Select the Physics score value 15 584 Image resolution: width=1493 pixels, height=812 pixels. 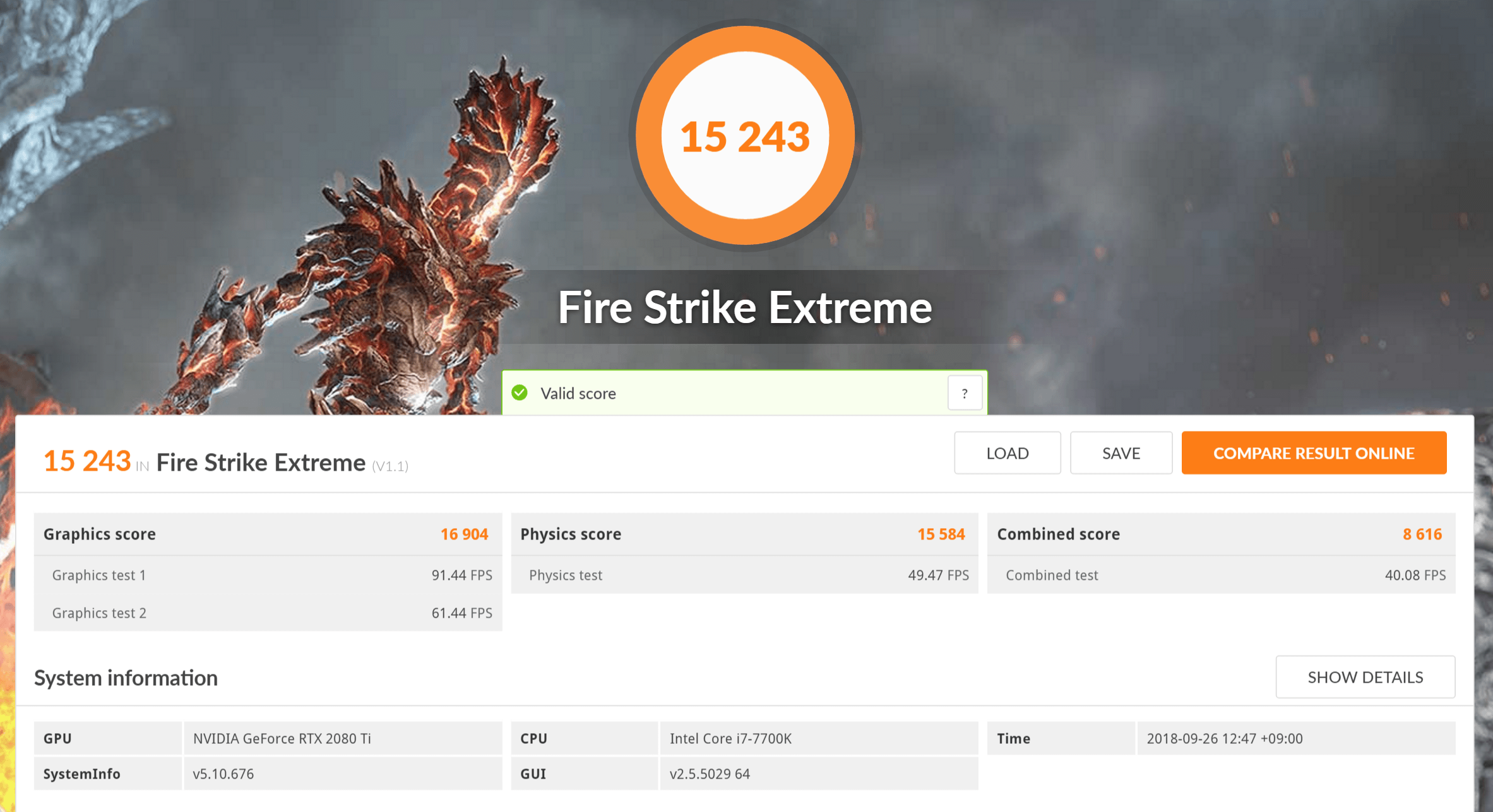(941, 534)
